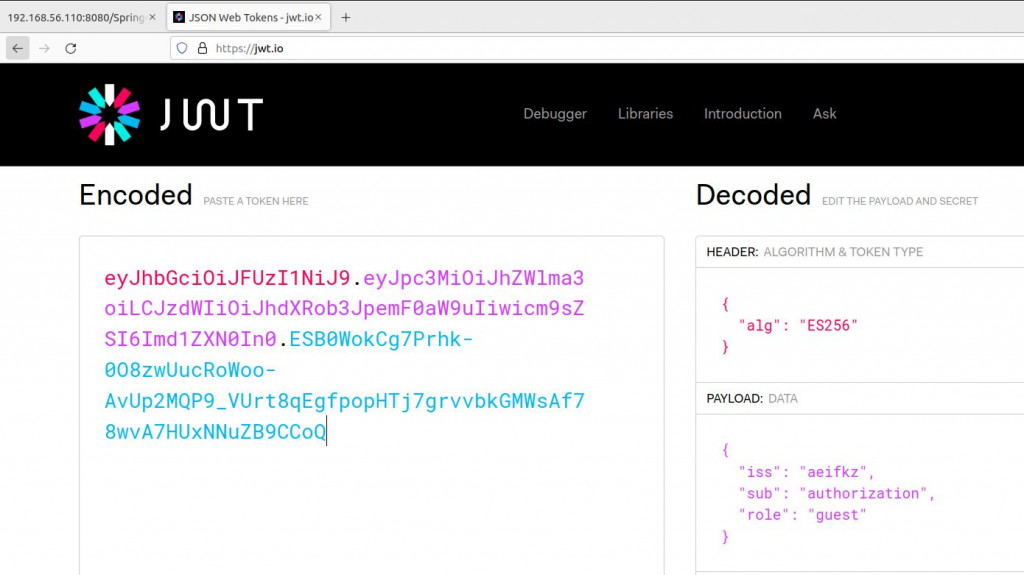Click the red header segment eyJhbGciOiJFUzI1NiJ9

[x=227, y=278]
